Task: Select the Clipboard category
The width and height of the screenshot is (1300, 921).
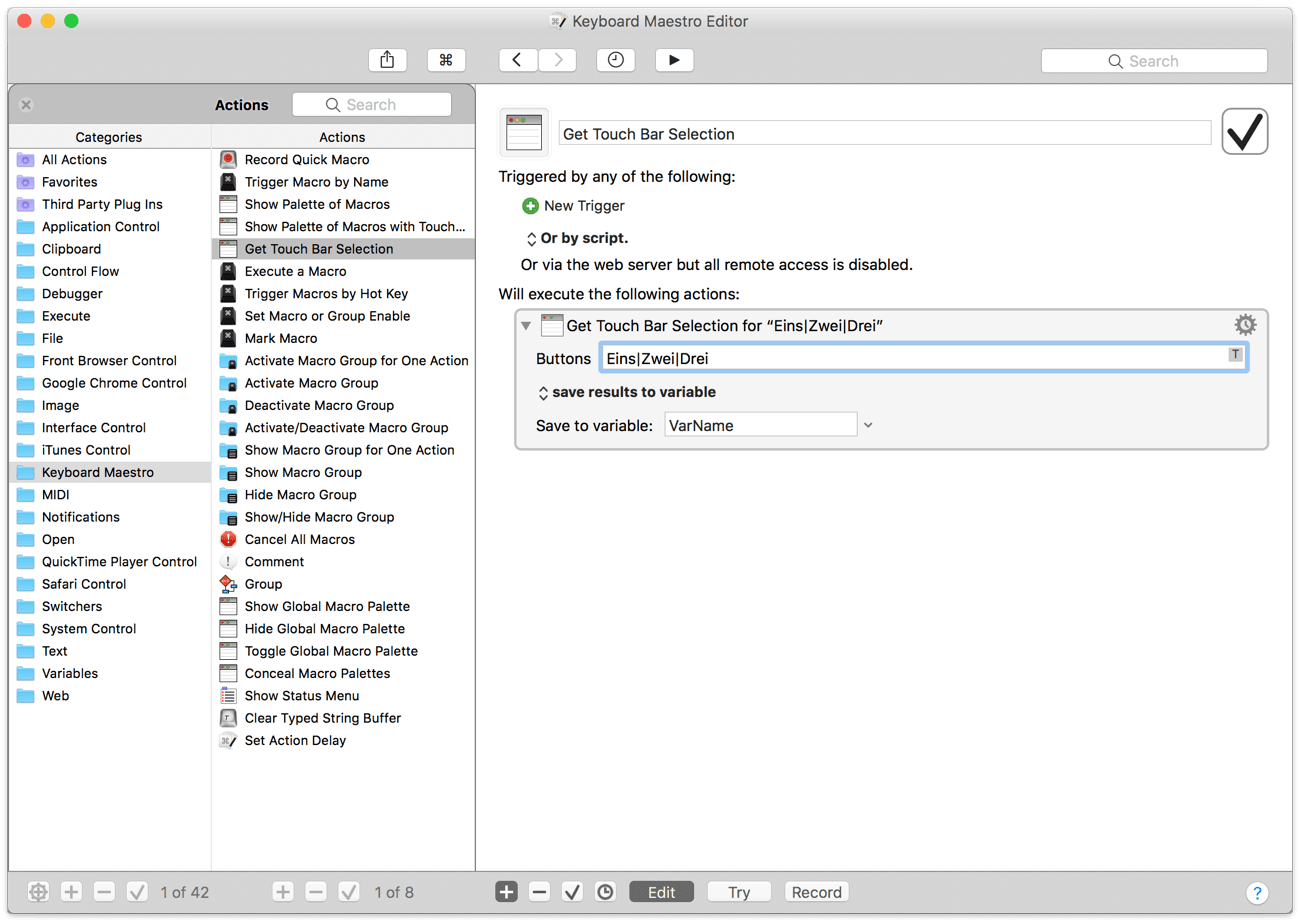Action: click(x=110, y=249)
